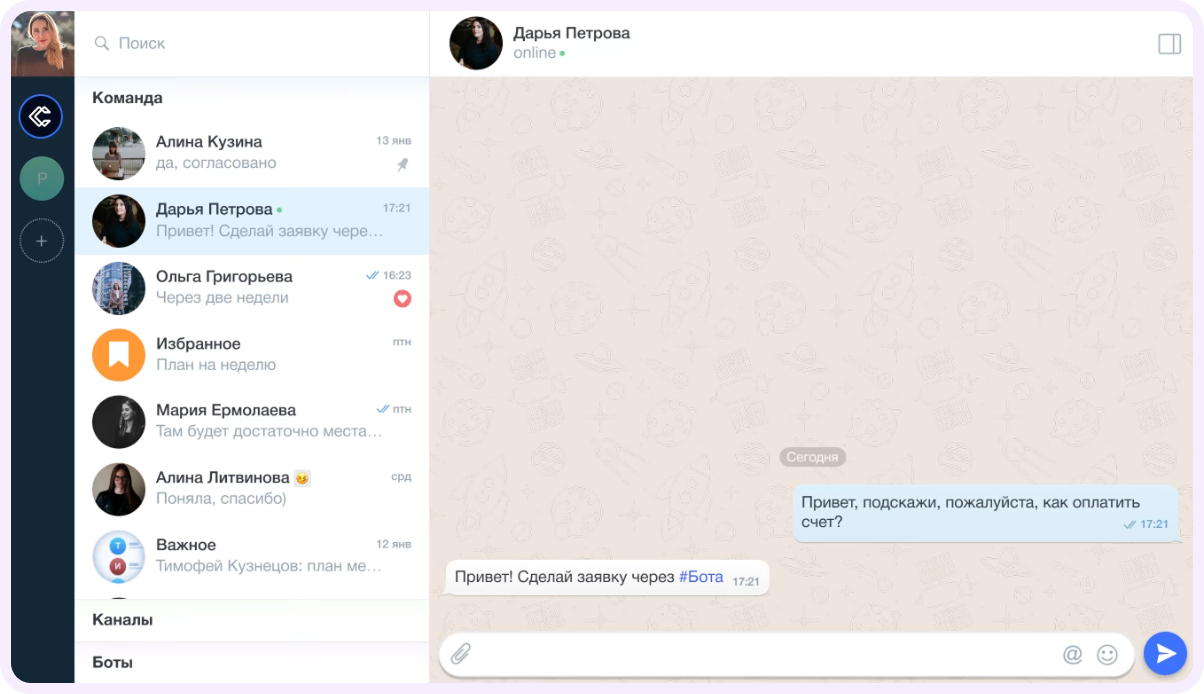The width and height of the screenshot is (1204, 694).
Task: Select the active workspace logo in left sidebar
Action: pos(41,117)
